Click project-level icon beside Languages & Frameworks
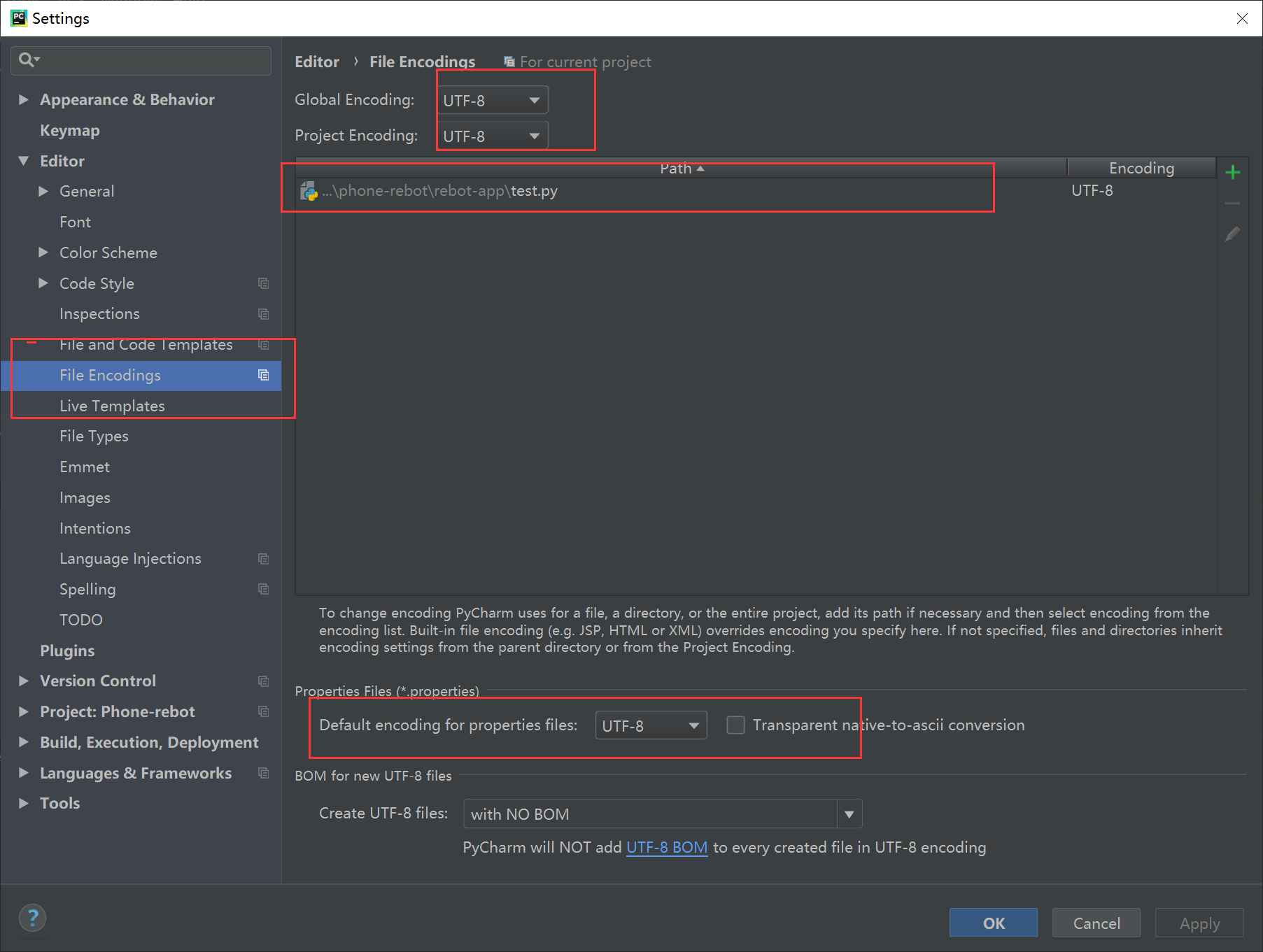1263x952 pixels. tap(264, 773)
